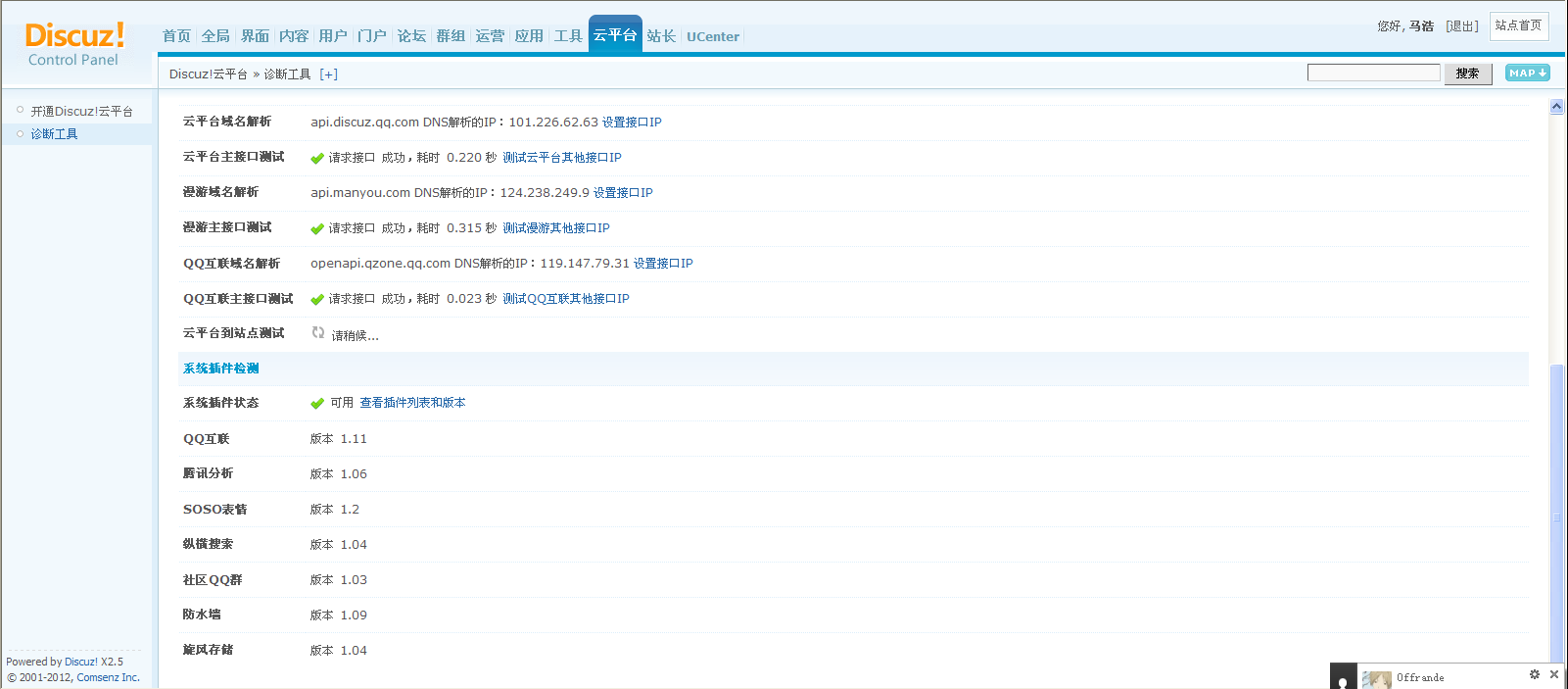Click the Offrande avatar thumbnail
The image size is (1568, 689).
coord(1376,679)
